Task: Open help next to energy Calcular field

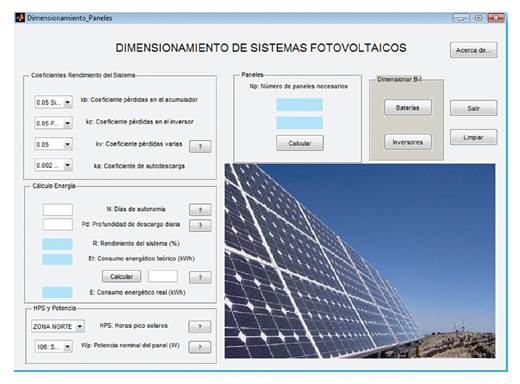Action: (x=200, y=277)
